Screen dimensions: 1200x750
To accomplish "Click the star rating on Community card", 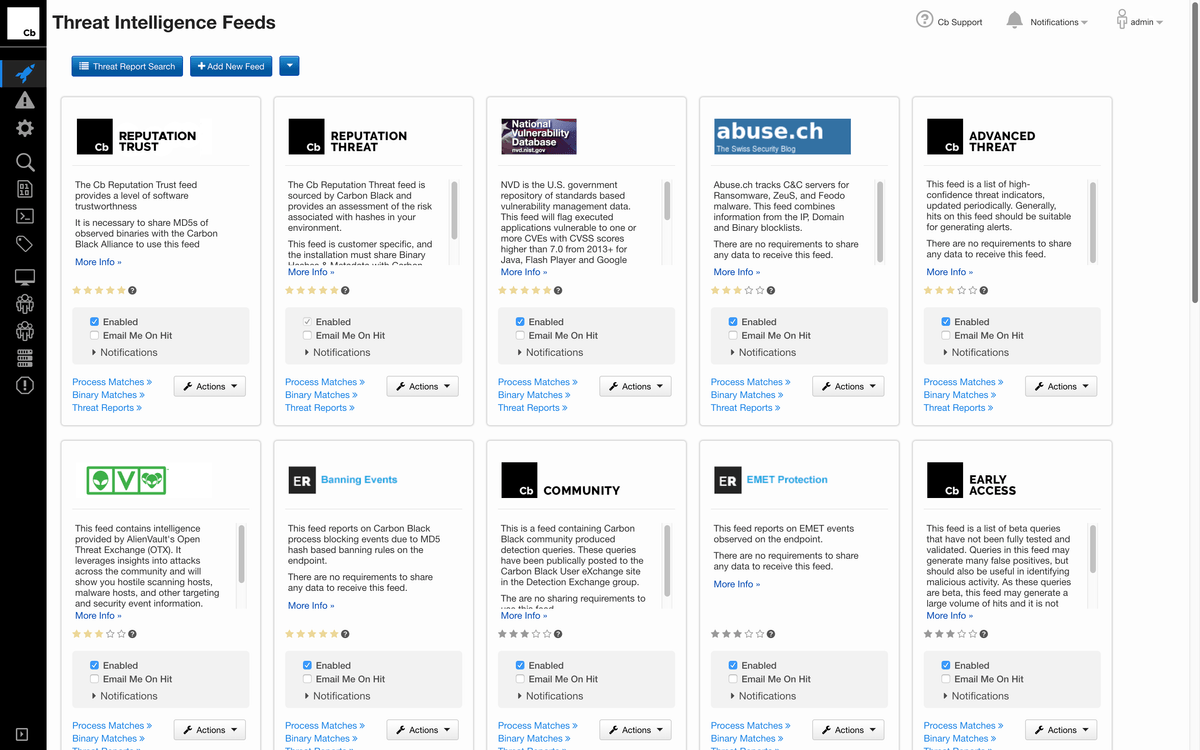I will tap(525, 633).
